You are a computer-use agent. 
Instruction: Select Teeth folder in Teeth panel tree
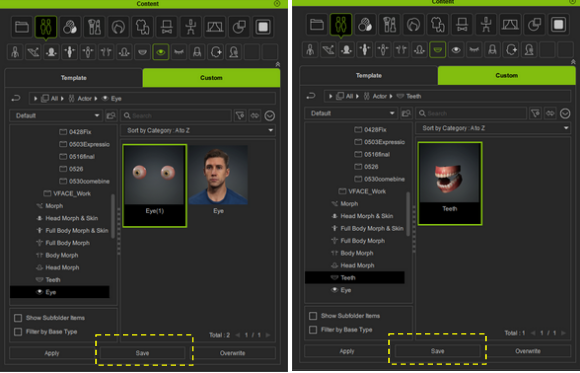coord(355,278)
